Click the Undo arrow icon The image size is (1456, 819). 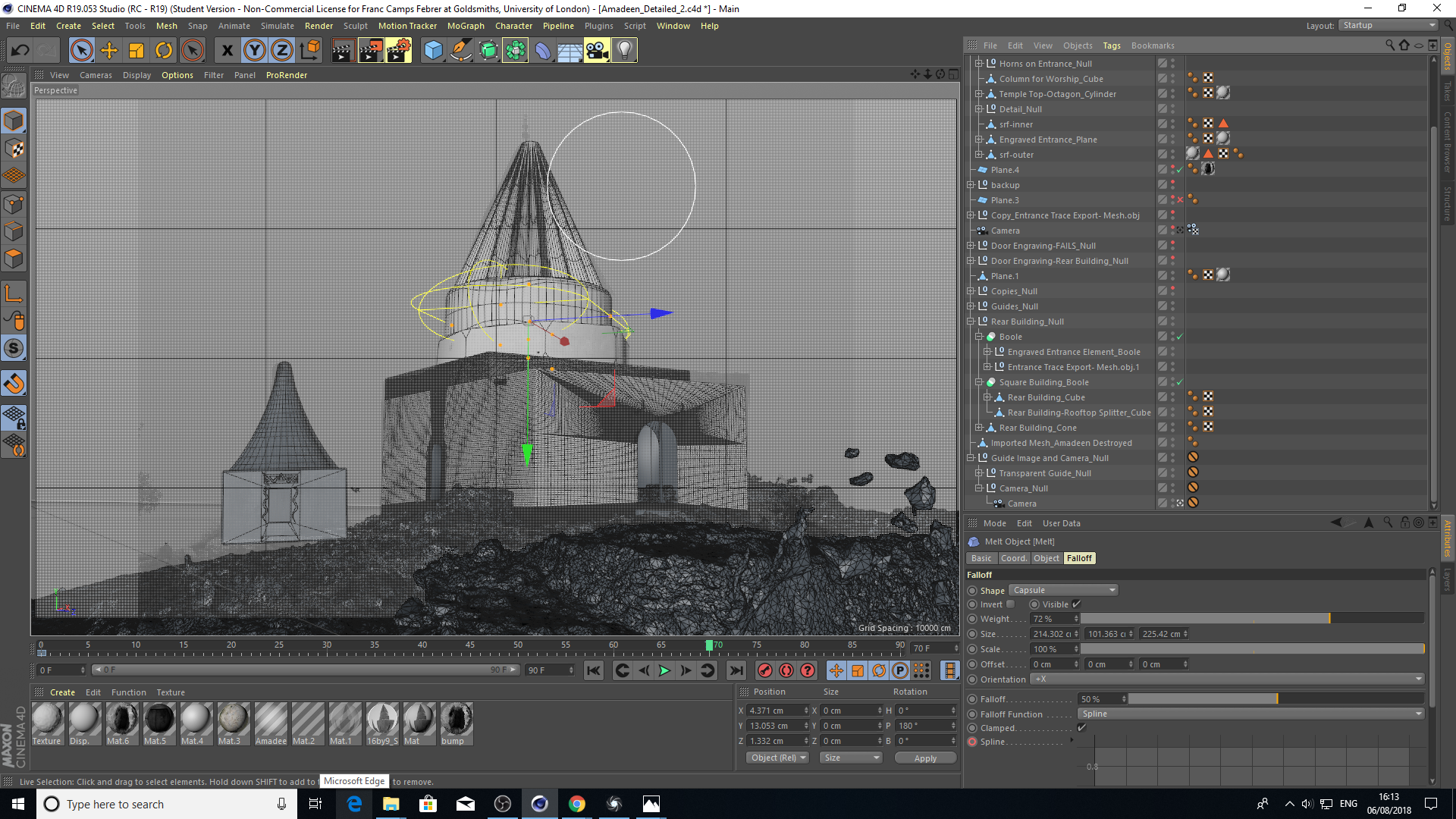point(20,51)
